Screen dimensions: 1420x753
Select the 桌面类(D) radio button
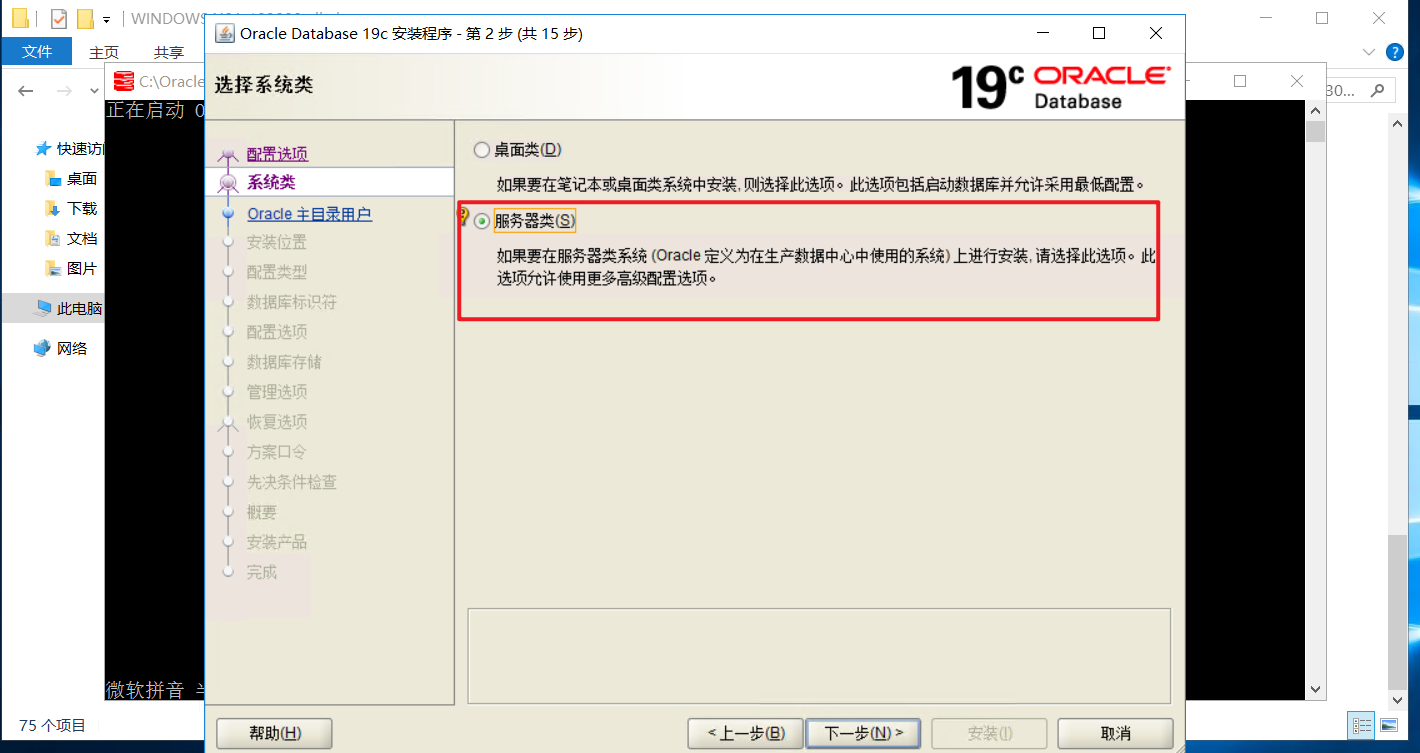[482, 150]
